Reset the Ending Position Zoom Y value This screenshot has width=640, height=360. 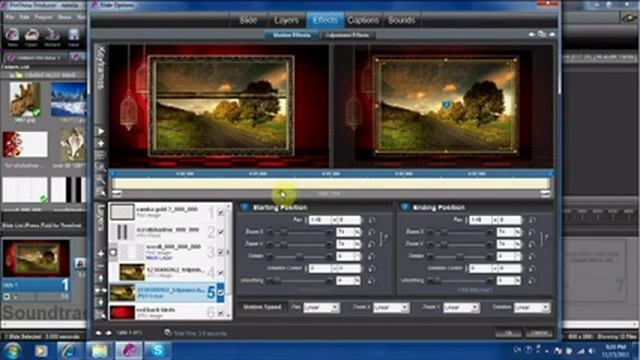[532, 244]
